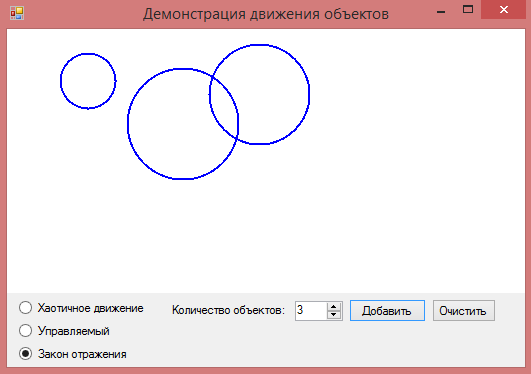Click the application icon in title bar

tap(17, 13)
